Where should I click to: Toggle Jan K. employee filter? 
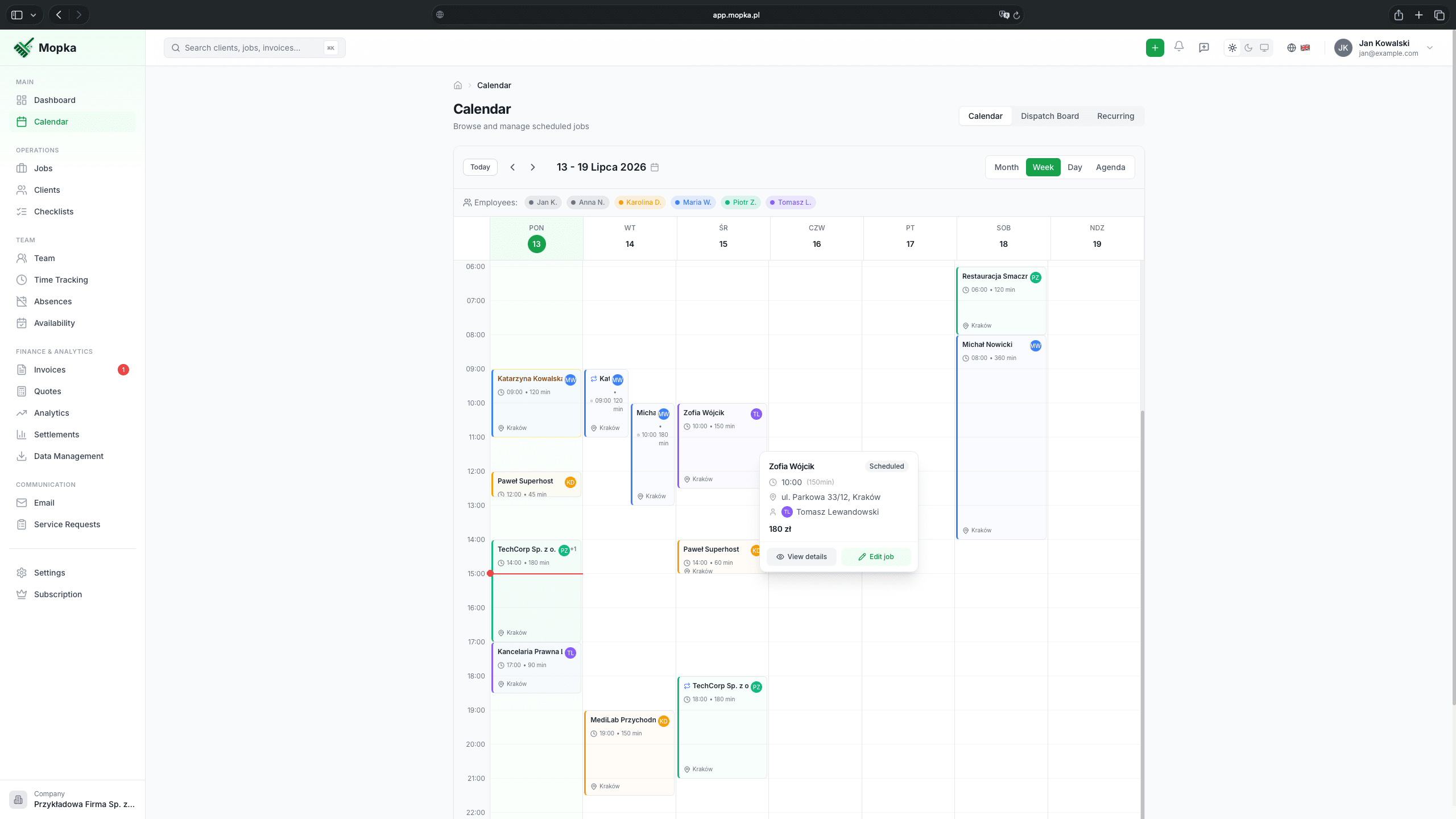coord(543,202)
